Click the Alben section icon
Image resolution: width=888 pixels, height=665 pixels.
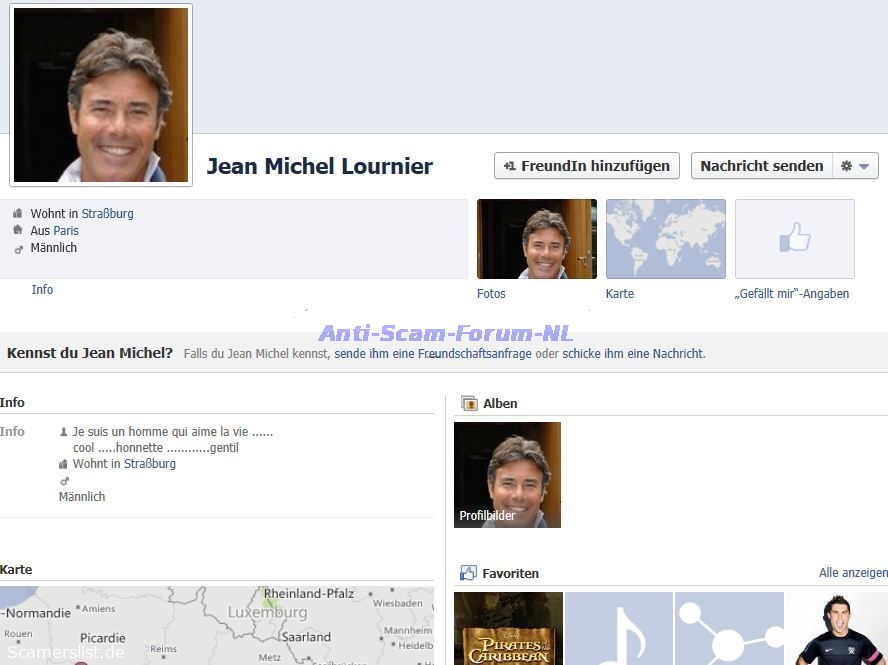tap(468, 404)
